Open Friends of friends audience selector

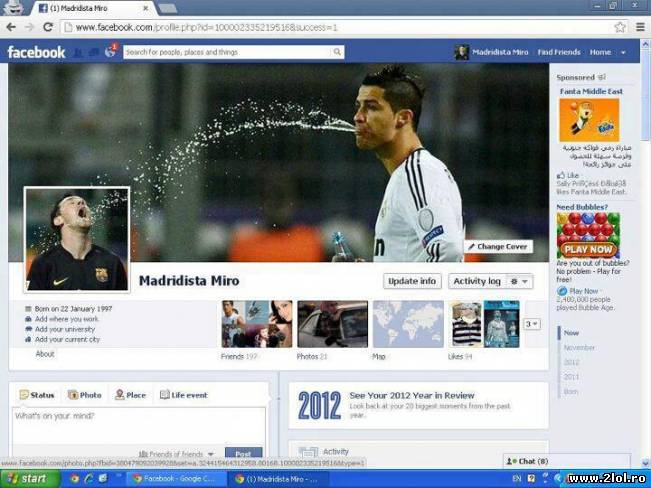tap(176, 454)
